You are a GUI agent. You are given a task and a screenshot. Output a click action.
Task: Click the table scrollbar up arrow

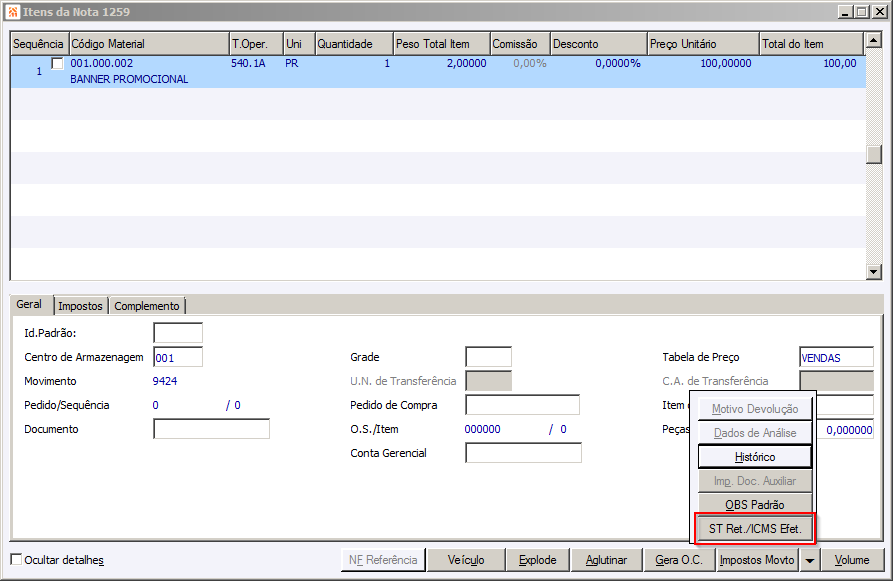coord(874,40)
